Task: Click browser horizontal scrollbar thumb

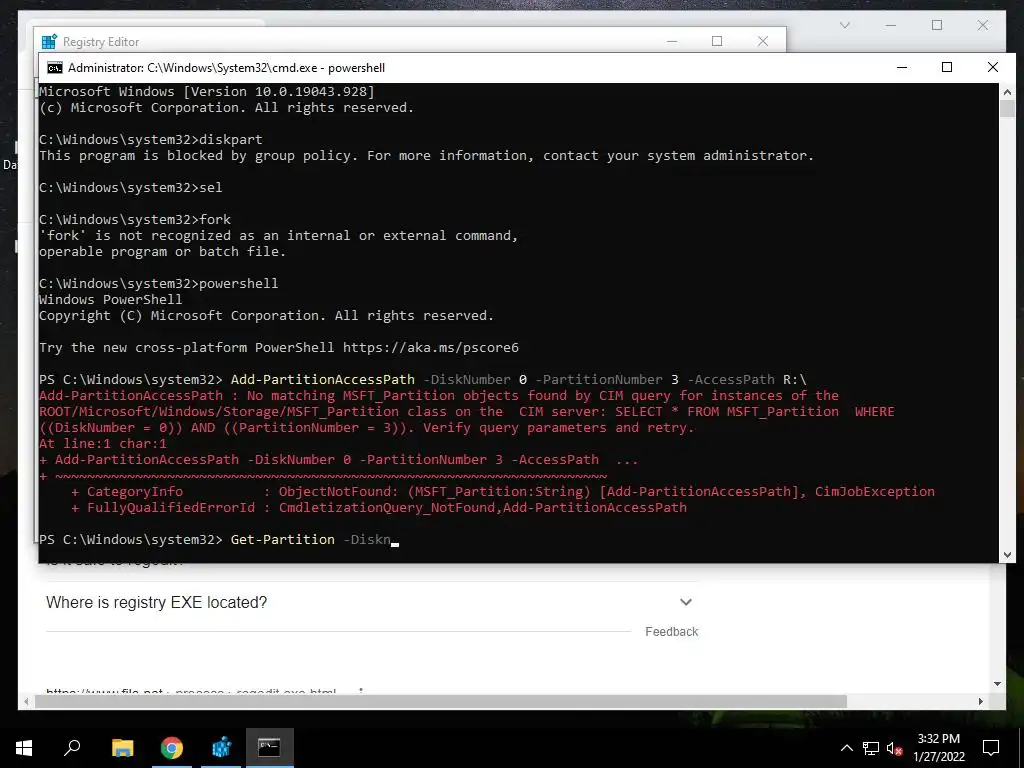Action: pos(441,701)
